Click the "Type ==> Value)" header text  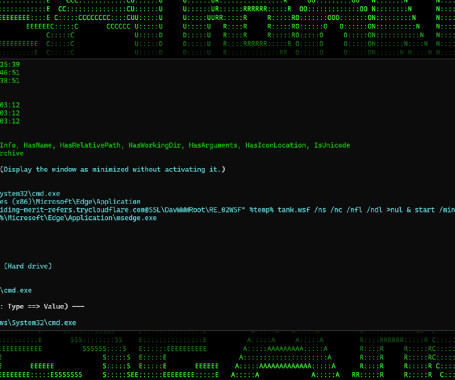[38, 306]
